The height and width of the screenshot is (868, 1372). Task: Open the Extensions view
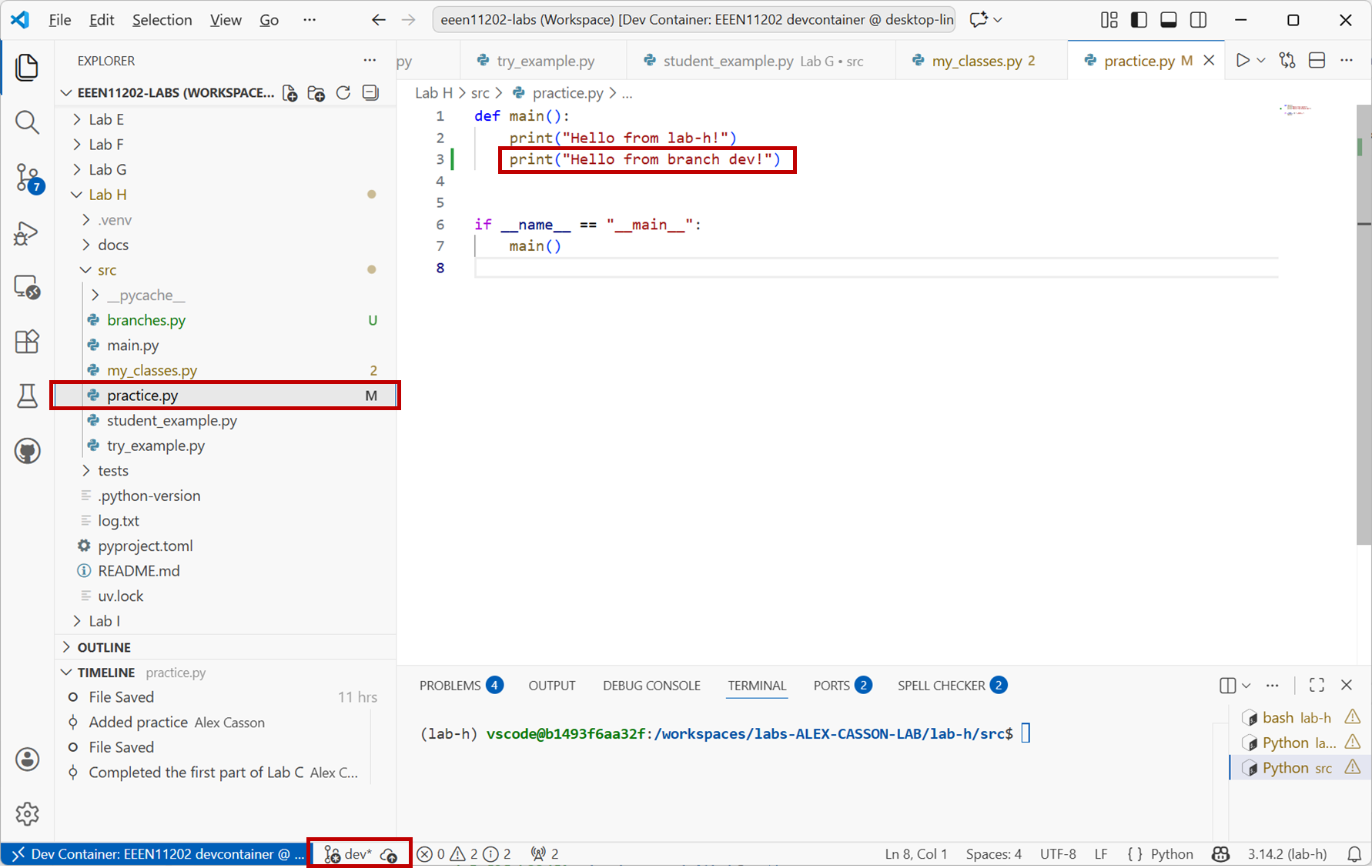[x=28, y=342]
